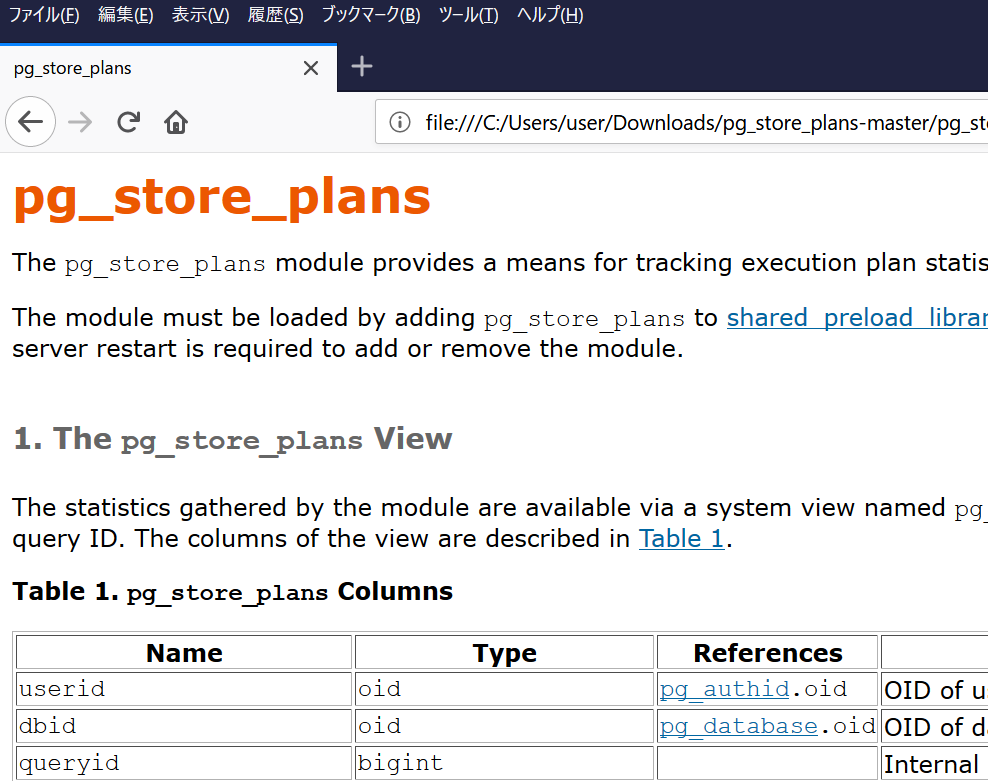The width and height of the screenshot is (988, 781).
Task: Open the 編集 menu
Action: pyautogui.click(x=125, y=15)
